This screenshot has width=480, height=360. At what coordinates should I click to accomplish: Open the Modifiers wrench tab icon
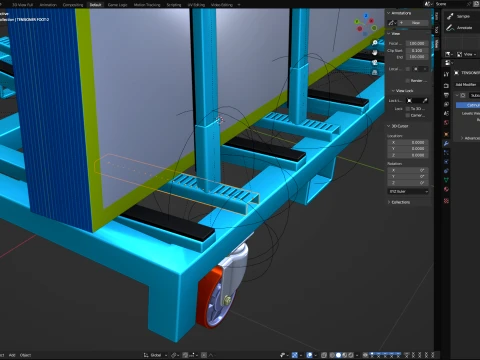pos(446,144)
